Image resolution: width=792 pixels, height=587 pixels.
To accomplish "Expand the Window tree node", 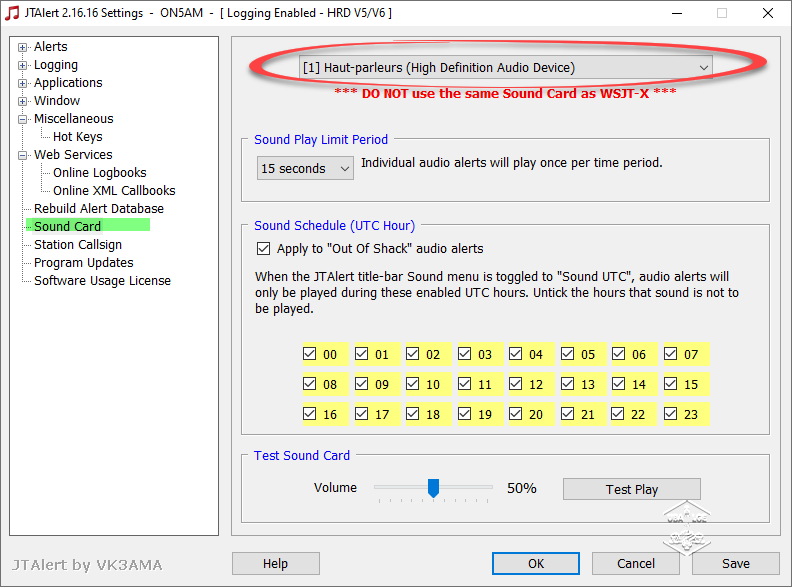I will point(22,101).
